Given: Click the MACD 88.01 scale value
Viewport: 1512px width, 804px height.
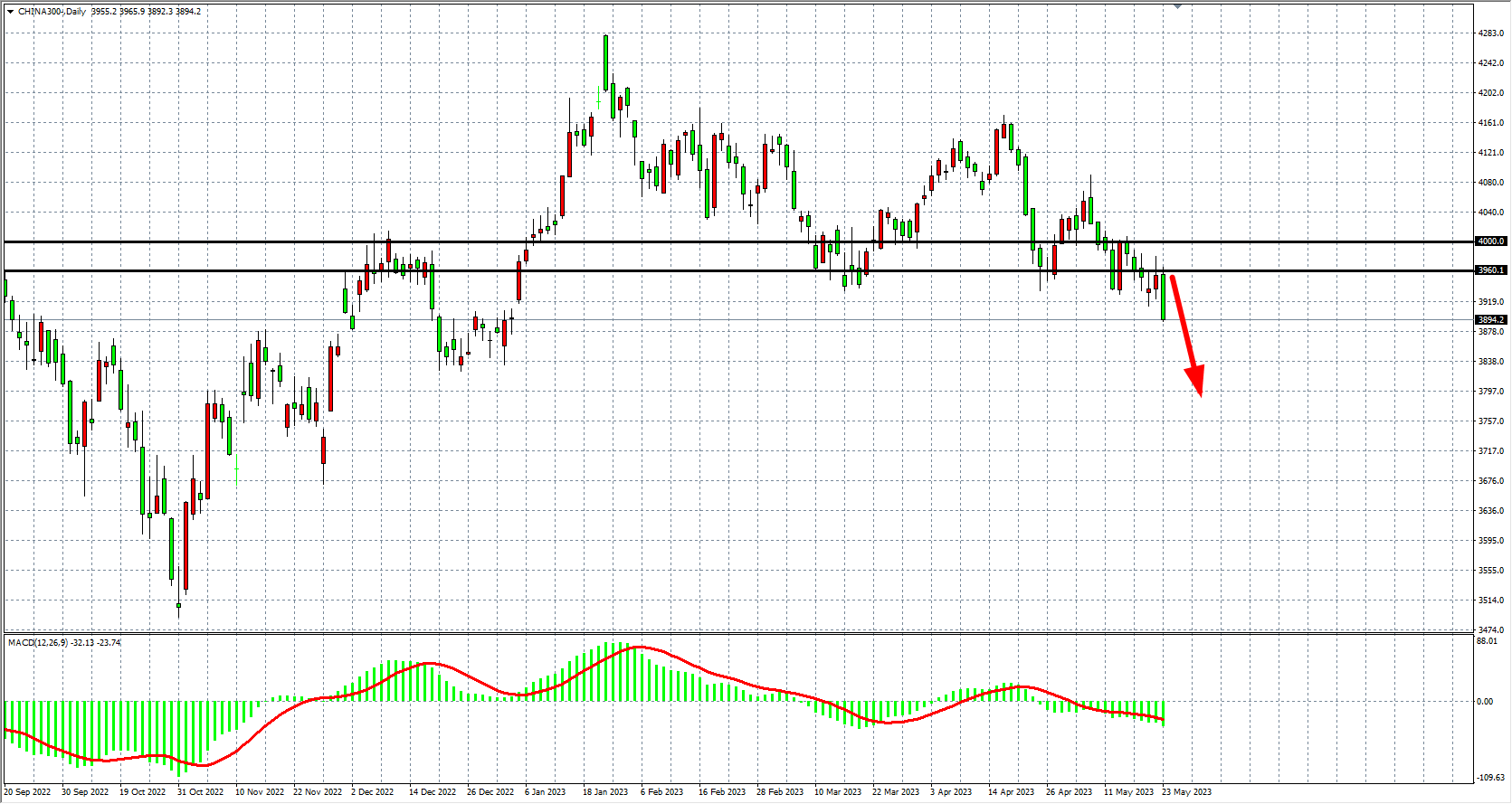Looking at the screenshot, I should pos(1486,641).
